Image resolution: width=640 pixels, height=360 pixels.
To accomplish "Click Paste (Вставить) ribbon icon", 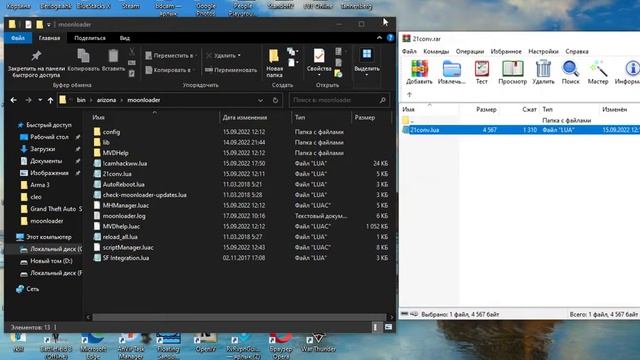I will (113, 60).
